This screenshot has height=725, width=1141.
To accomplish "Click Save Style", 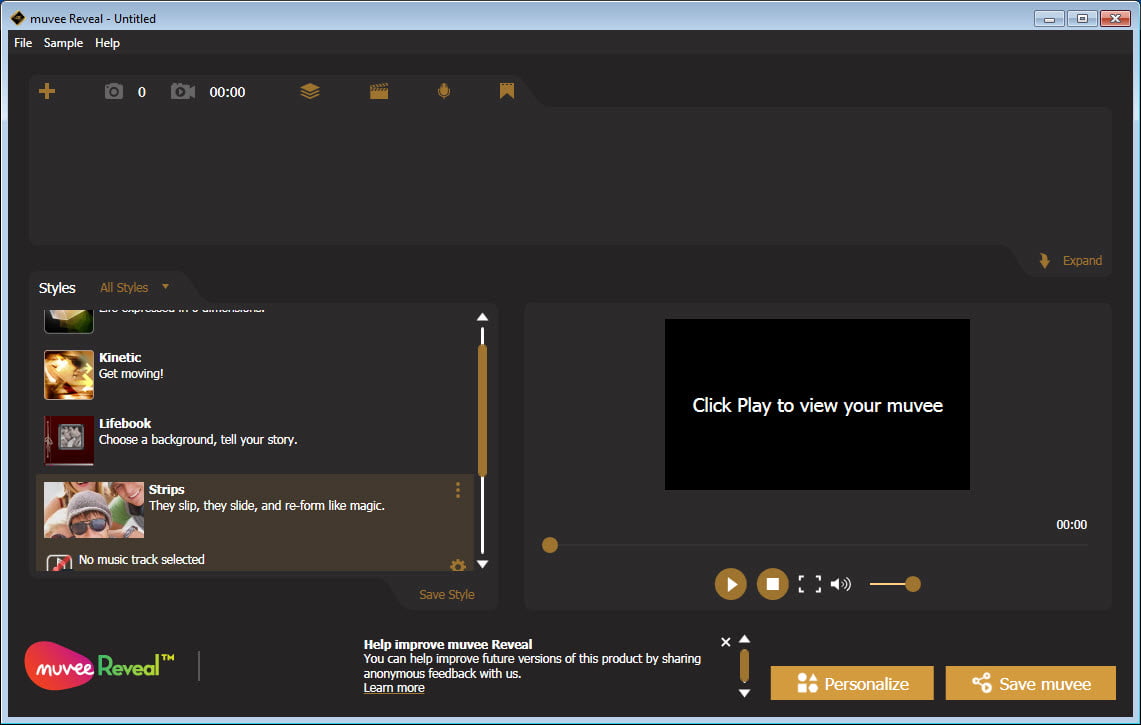I will coord(447,595).
